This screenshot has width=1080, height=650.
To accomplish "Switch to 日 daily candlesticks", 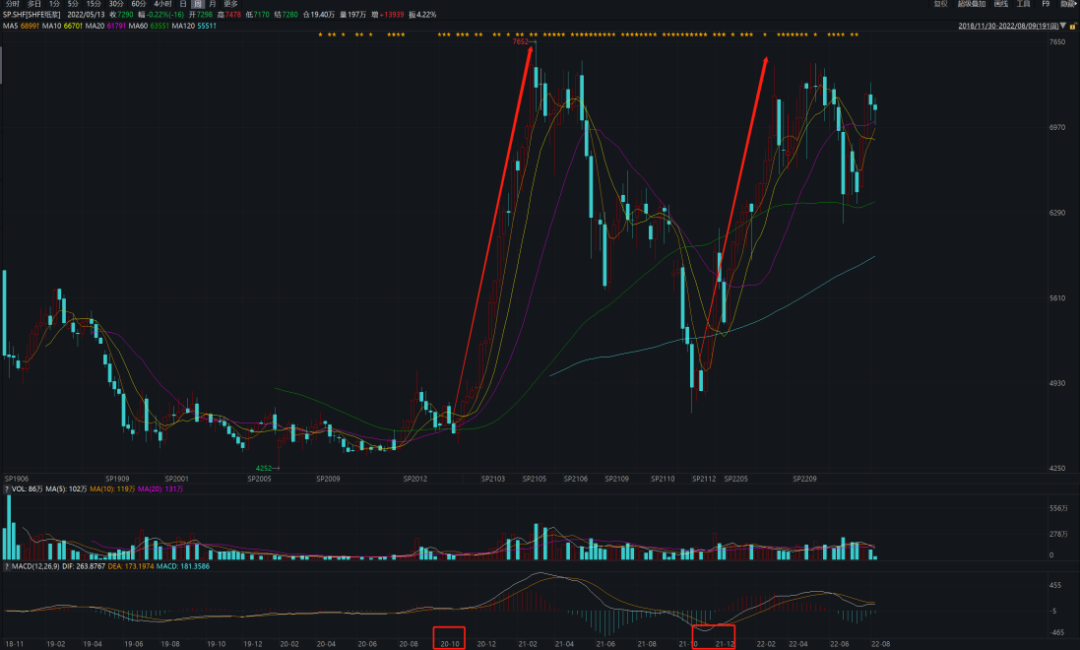I will (183, 4).
